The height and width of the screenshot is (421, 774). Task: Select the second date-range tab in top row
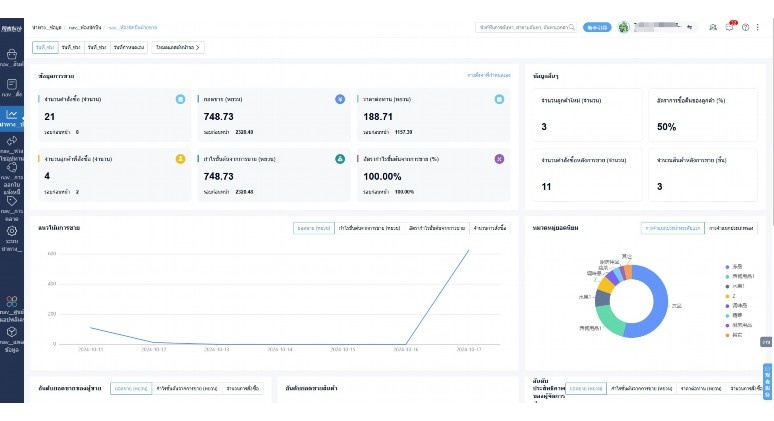click(71, 47)
